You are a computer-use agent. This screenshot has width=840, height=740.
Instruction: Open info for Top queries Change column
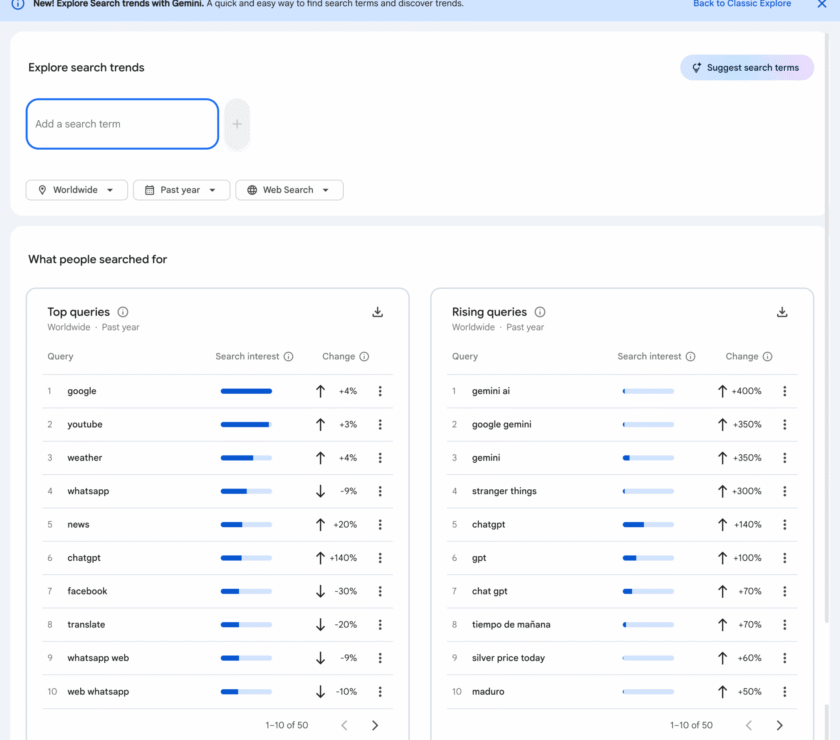coord(364,357)
